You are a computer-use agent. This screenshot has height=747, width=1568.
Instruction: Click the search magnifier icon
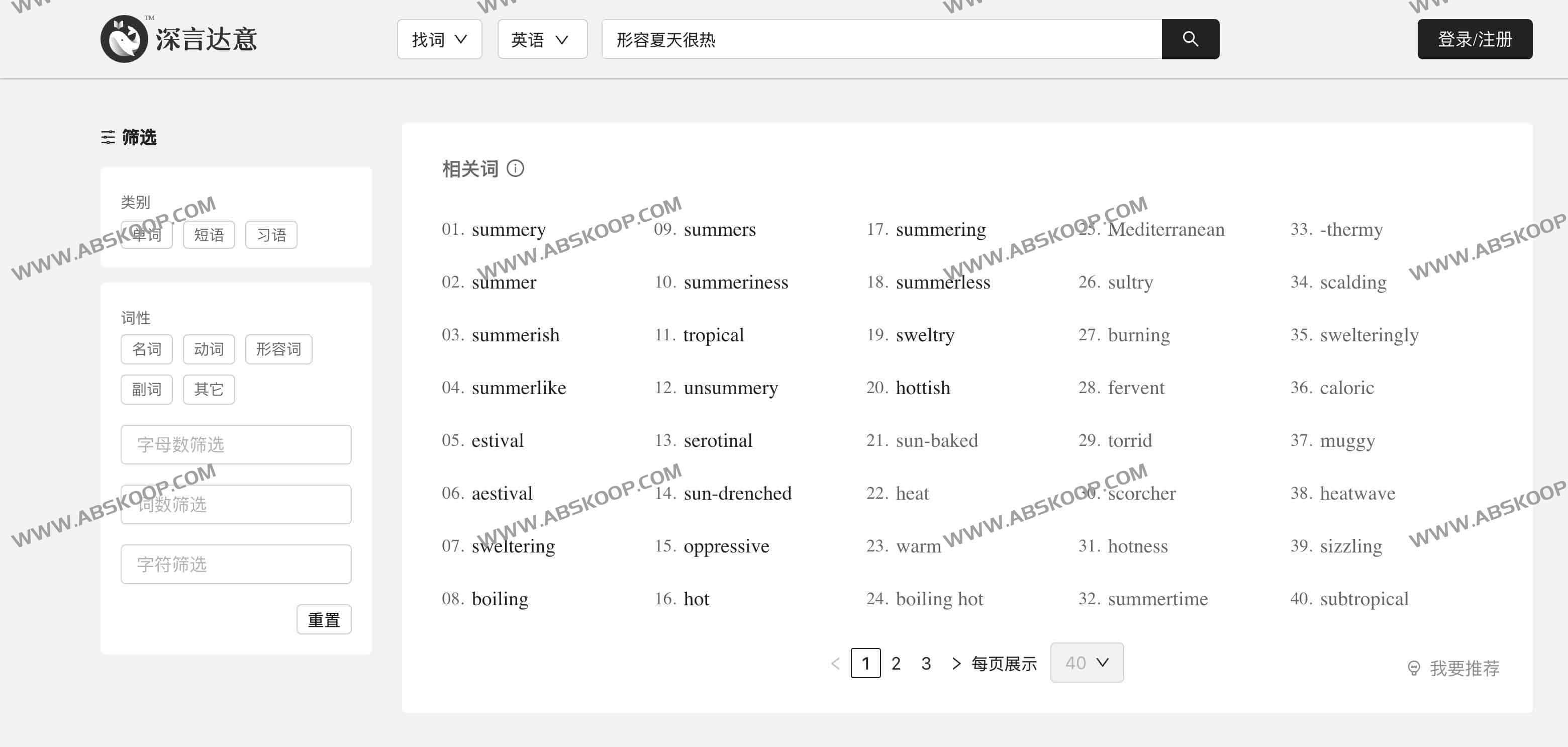(1190, 39)
